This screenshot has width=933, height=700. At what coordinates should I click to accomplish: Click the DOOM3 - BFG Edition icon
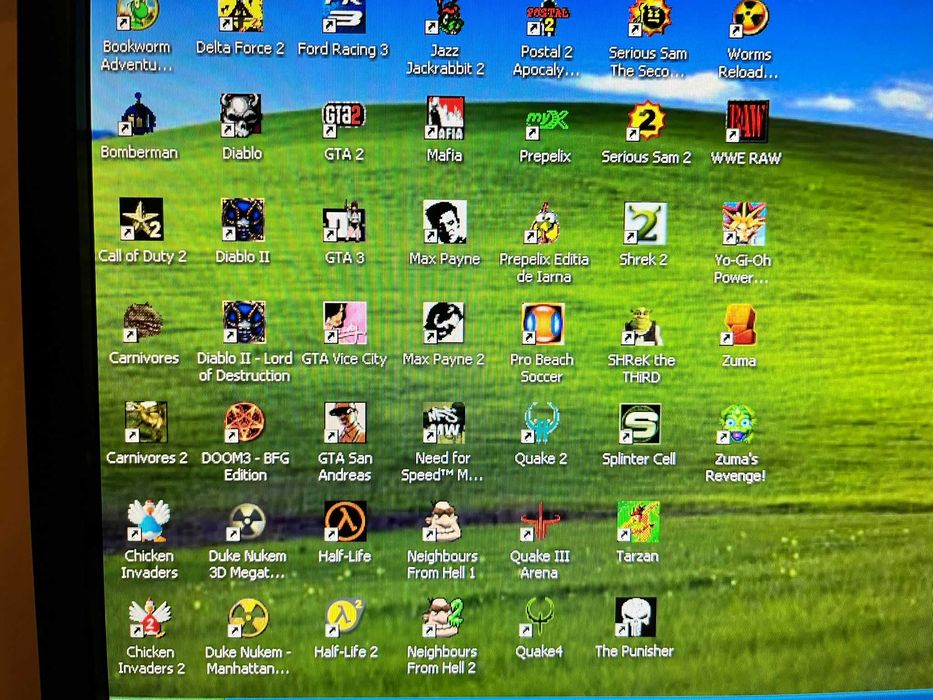(245, 423)
